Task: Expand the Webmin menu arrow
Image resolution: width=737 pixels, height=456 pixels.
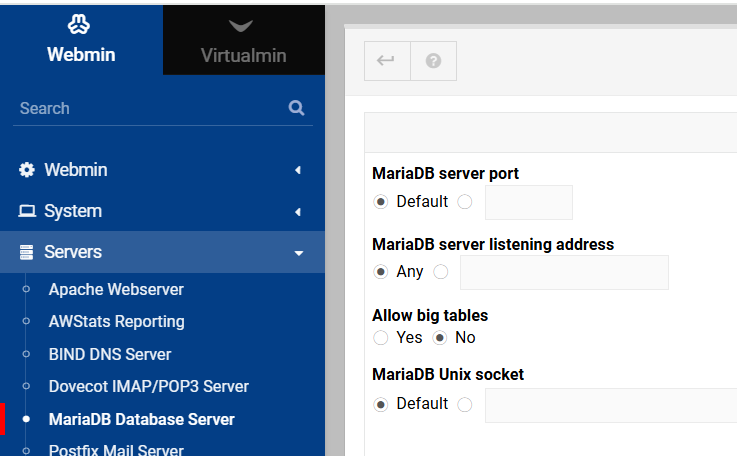Action: tap(297, 170)
